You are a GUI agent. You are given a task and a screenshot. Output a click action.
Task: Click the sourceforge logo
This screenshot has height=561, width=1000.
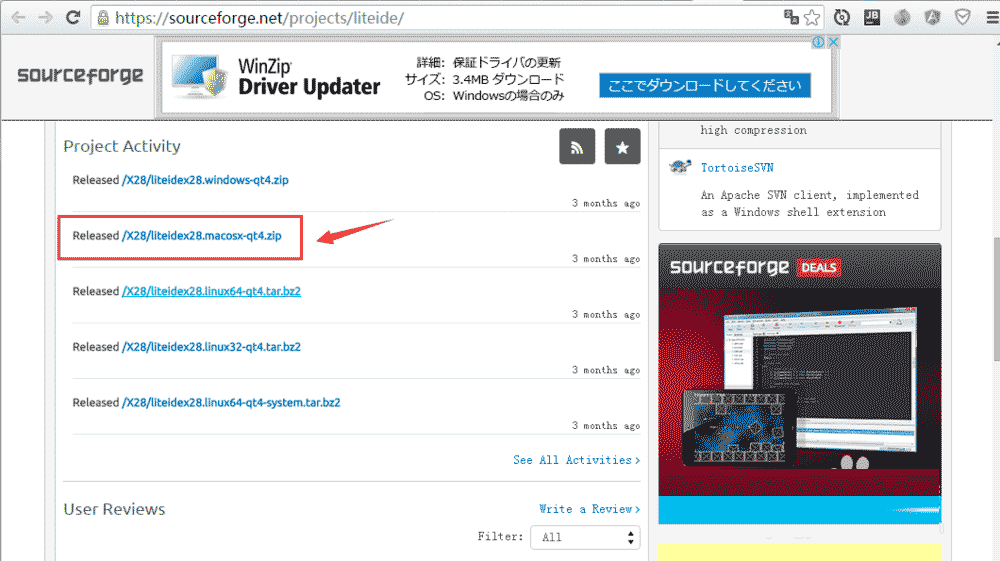[80, 75]
